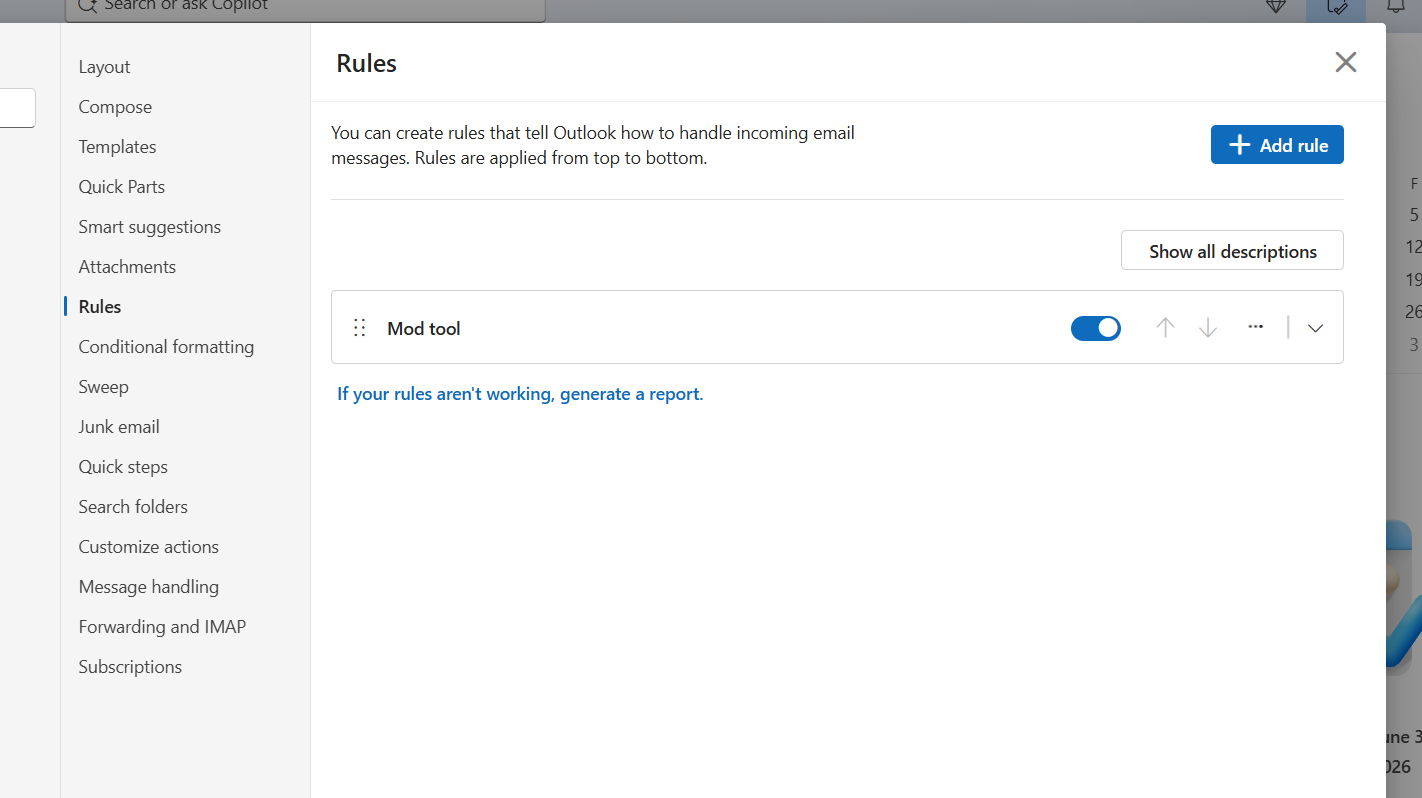The image size is (1422, 798).
Task: Open the Layout settings section
Action: coord(105,67)
